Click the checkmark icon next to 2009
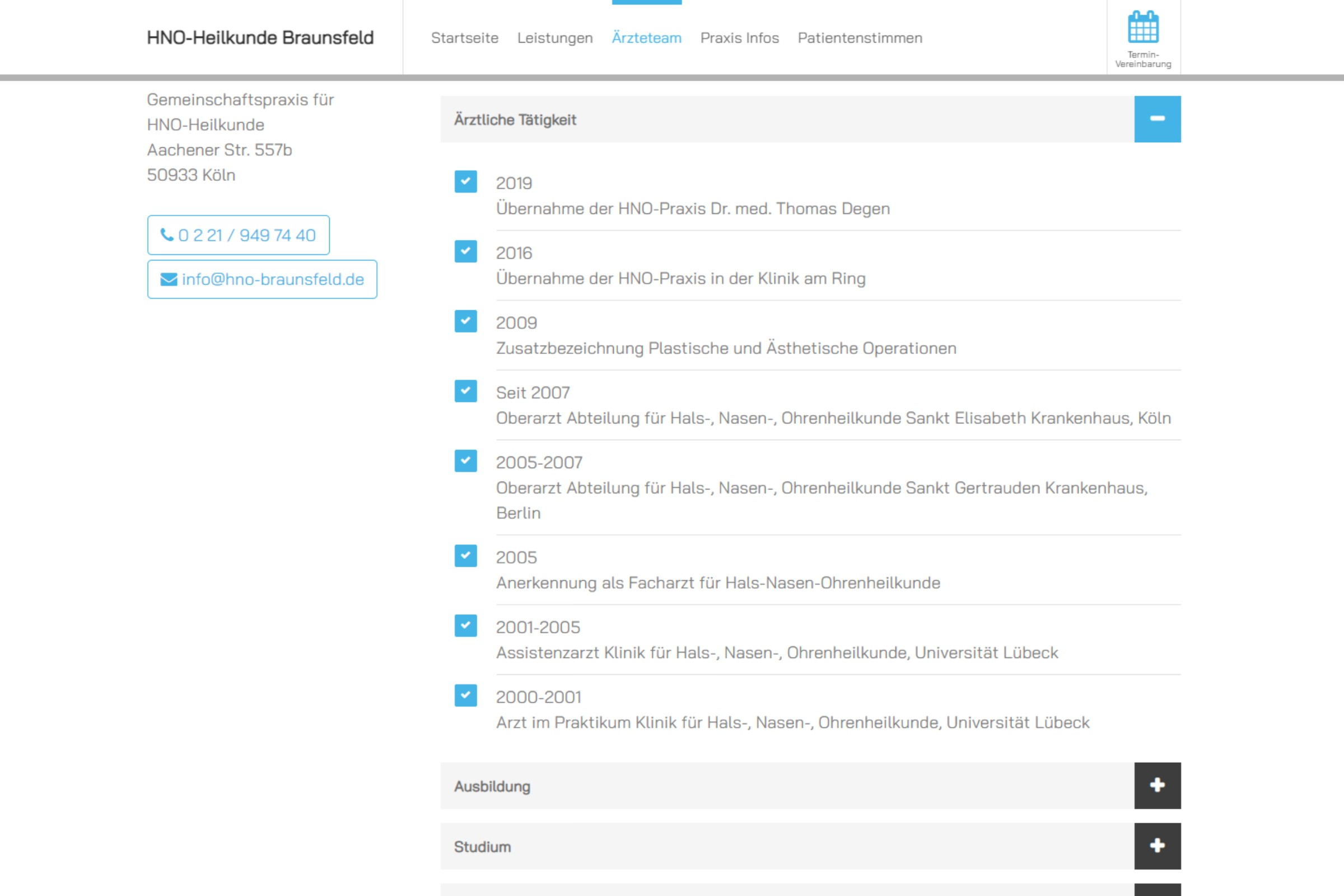 [466, 321]
